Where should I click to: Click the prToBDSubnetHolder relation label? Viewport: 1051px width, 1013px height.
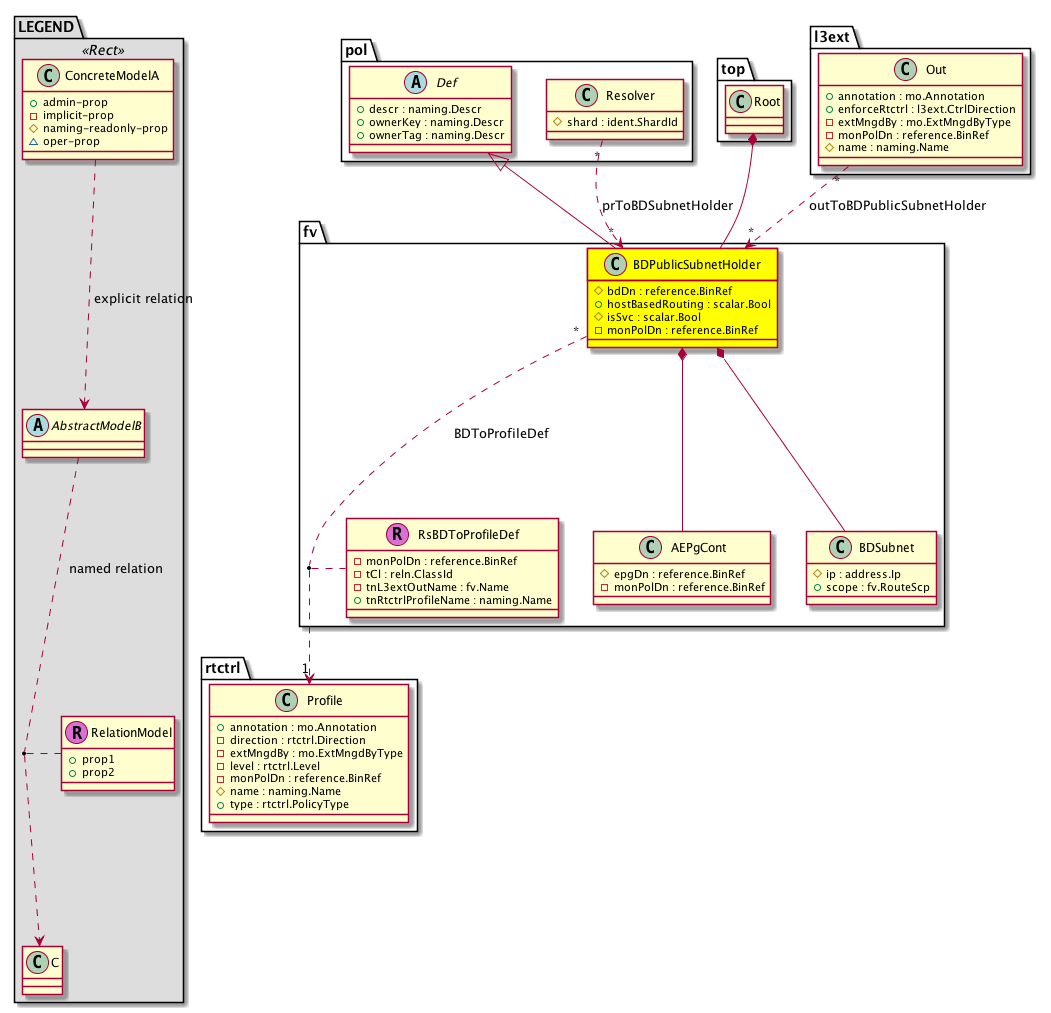point(667,204)
